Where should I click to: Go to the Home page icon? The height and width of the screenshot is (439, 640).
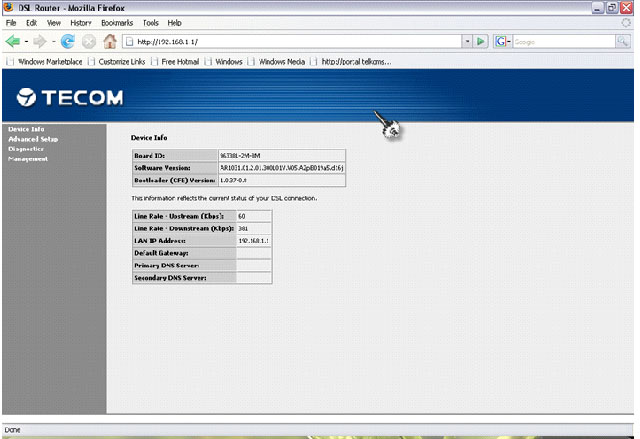109,41
